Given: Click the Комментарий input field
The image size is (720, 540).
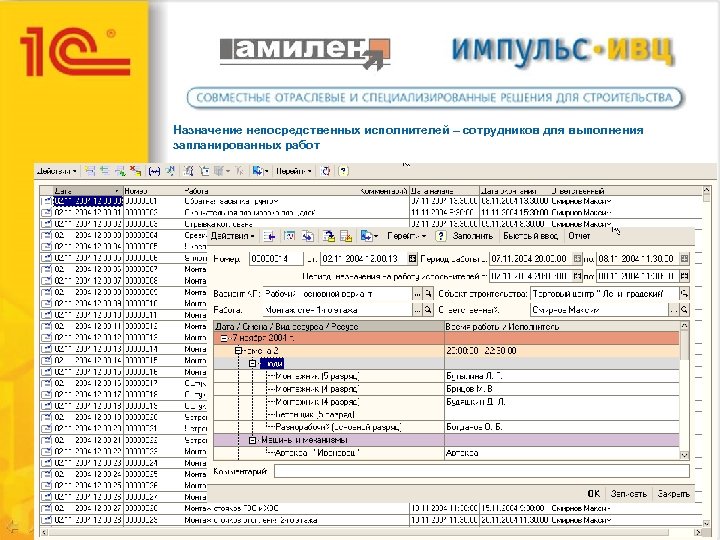Looking at the screenshot, I should coord(482,471).
